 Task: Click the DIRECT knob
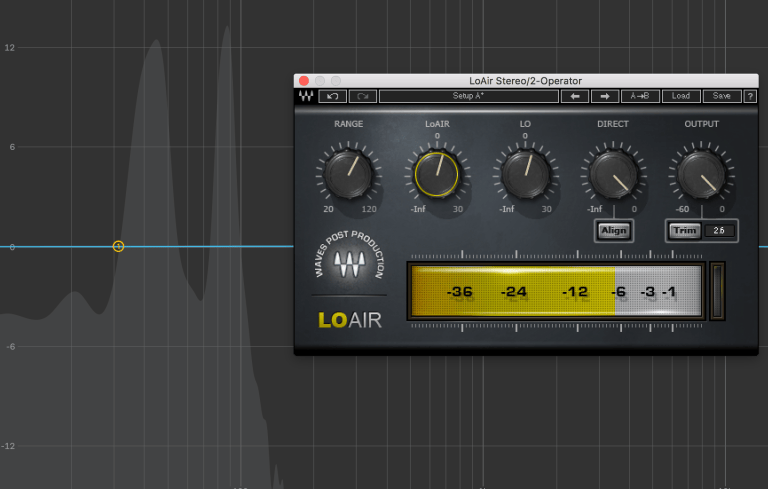point(613,174)
